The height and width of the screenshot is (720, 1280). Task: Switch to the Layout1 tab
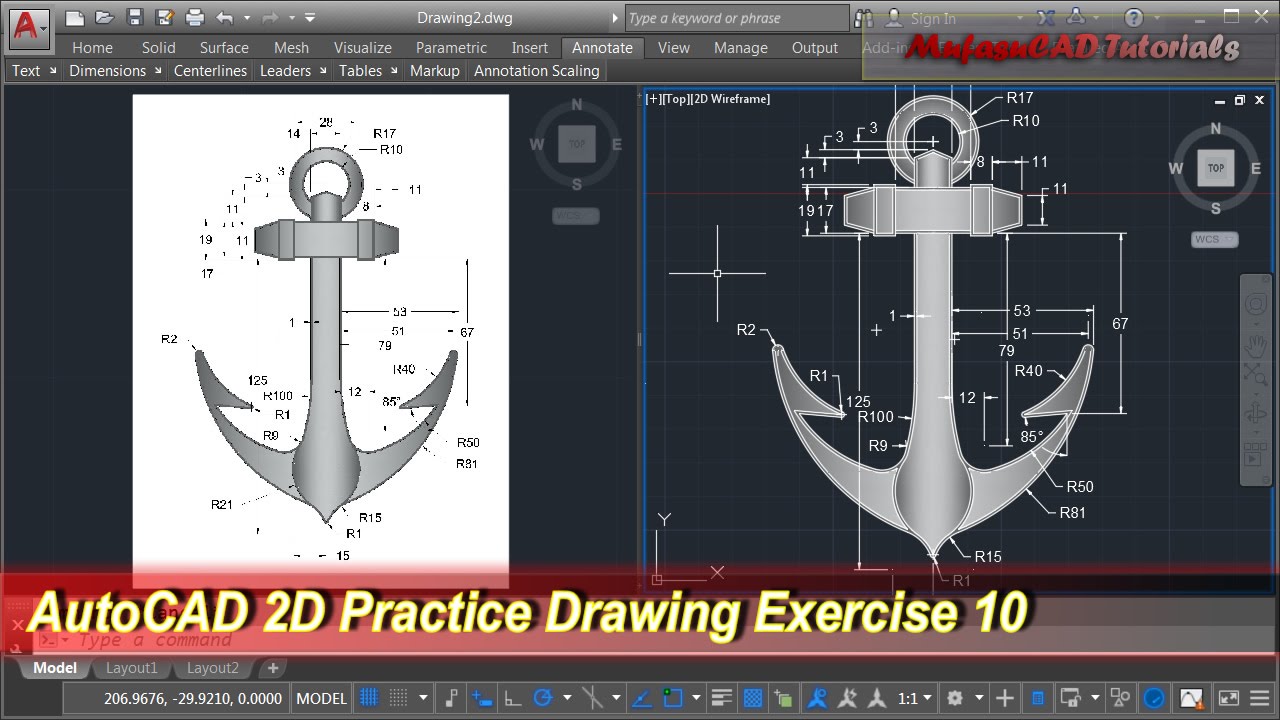pos(132,668)
